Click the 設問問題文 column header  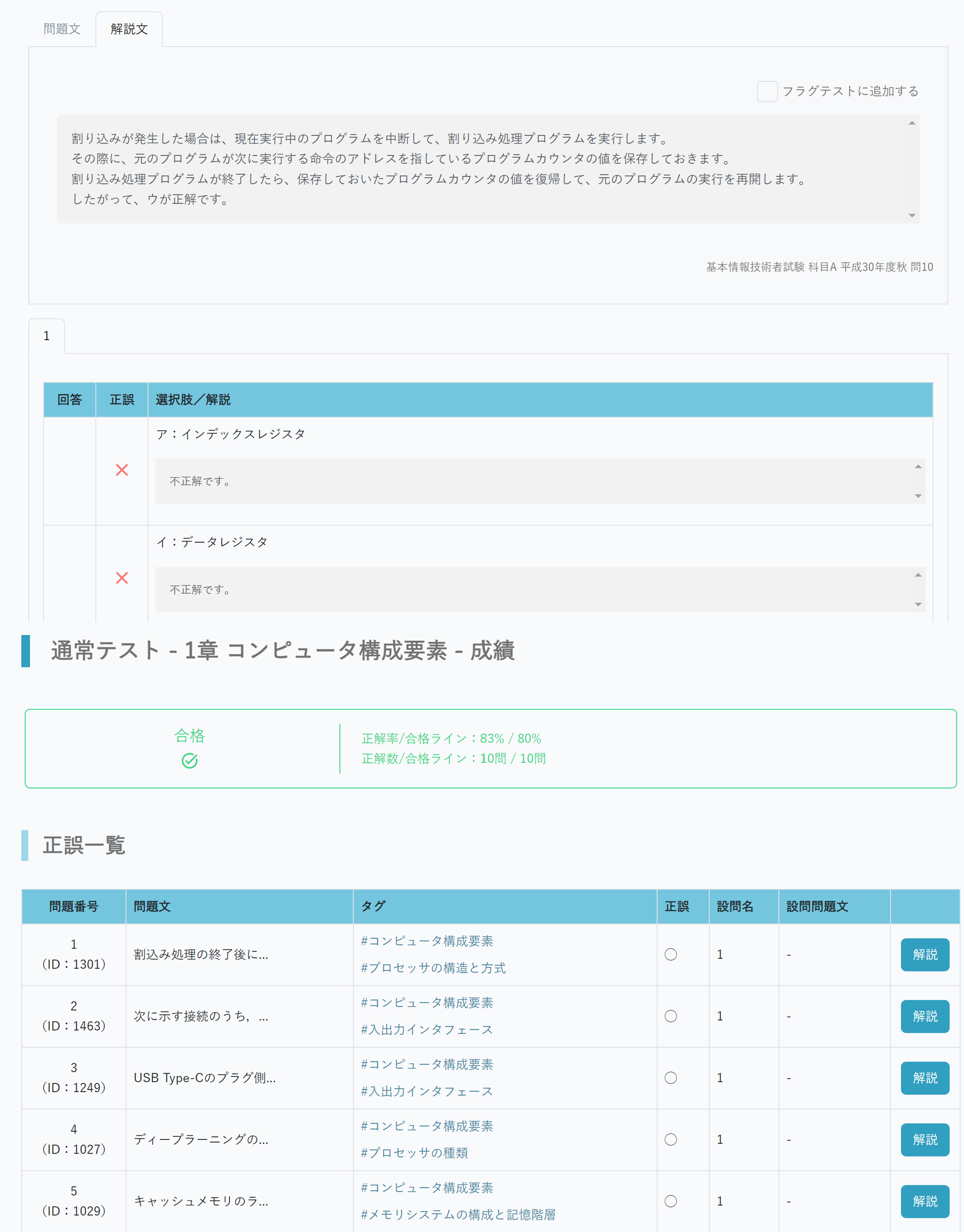coord(835,907)
